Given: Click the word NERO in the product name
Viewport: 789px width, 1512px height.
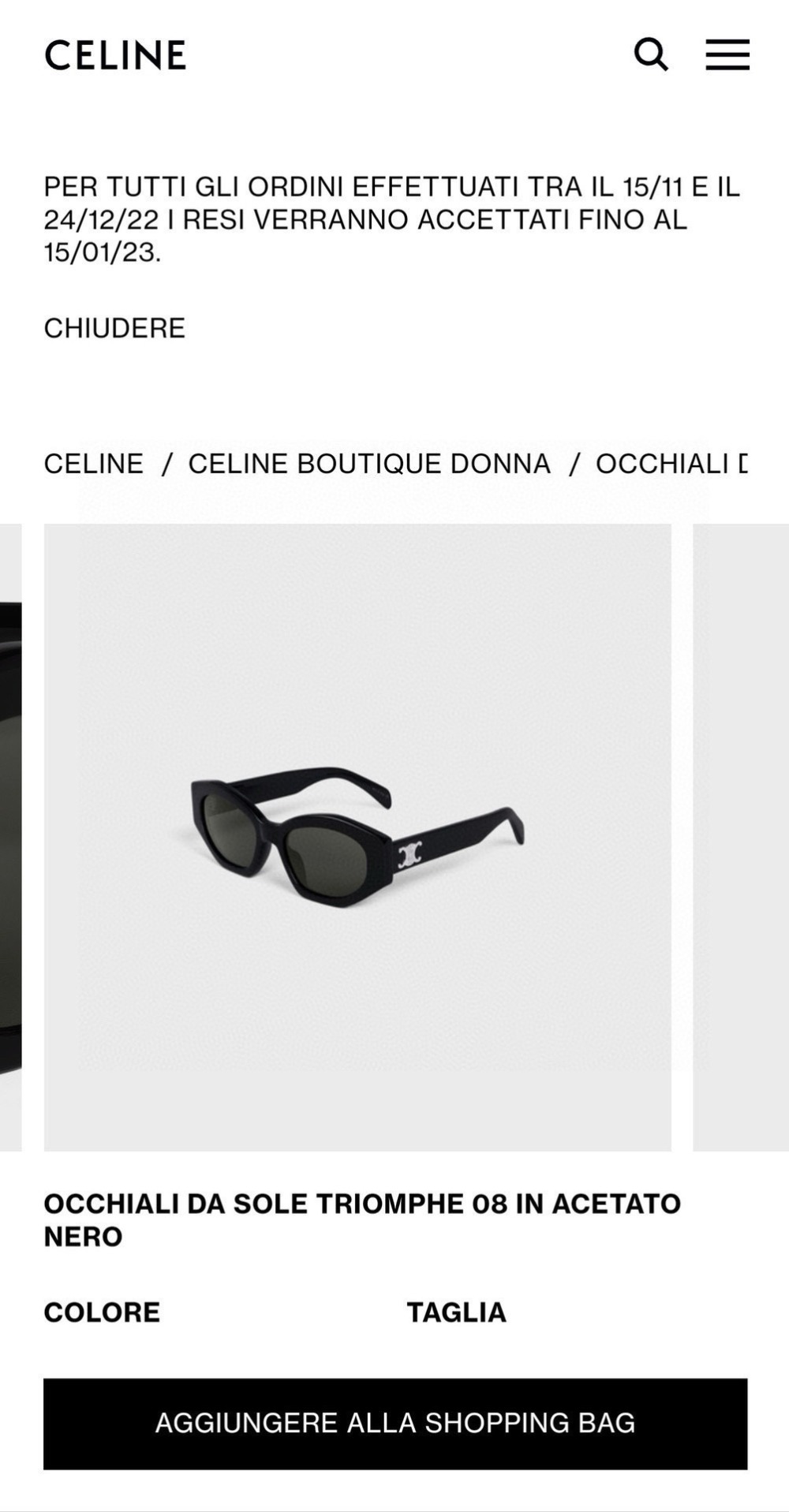Looking at the screenshot, I should [x=83, y=1236].
